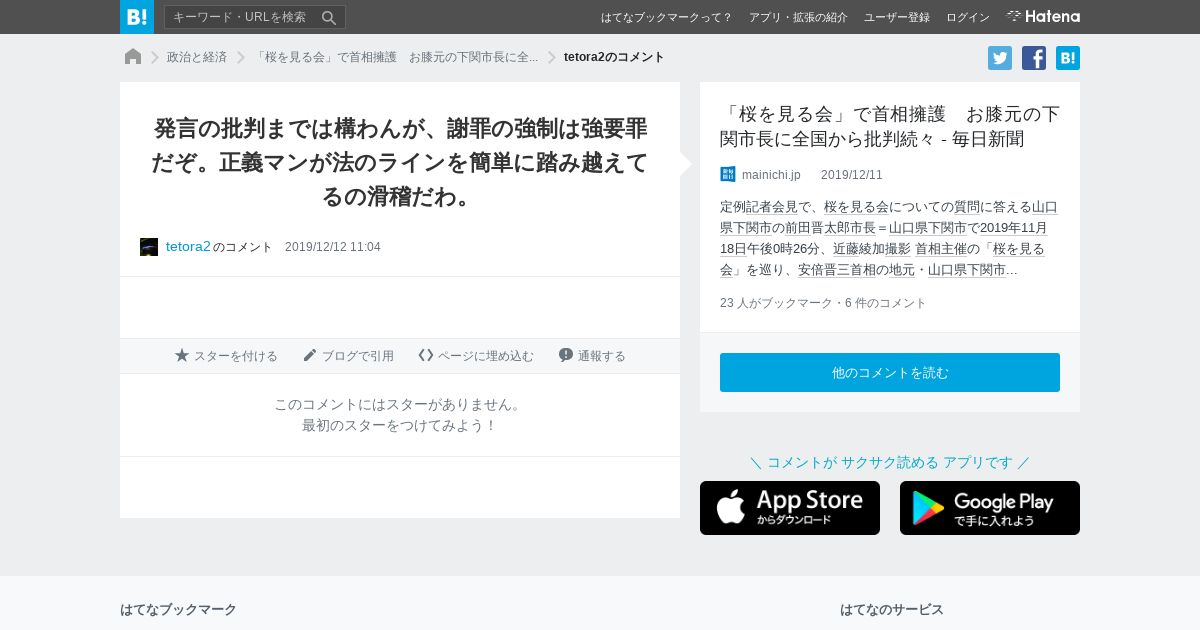Open 政治と経済 breadcrumb category
The image size is (1200, 630).
click(x=197, y=57)
